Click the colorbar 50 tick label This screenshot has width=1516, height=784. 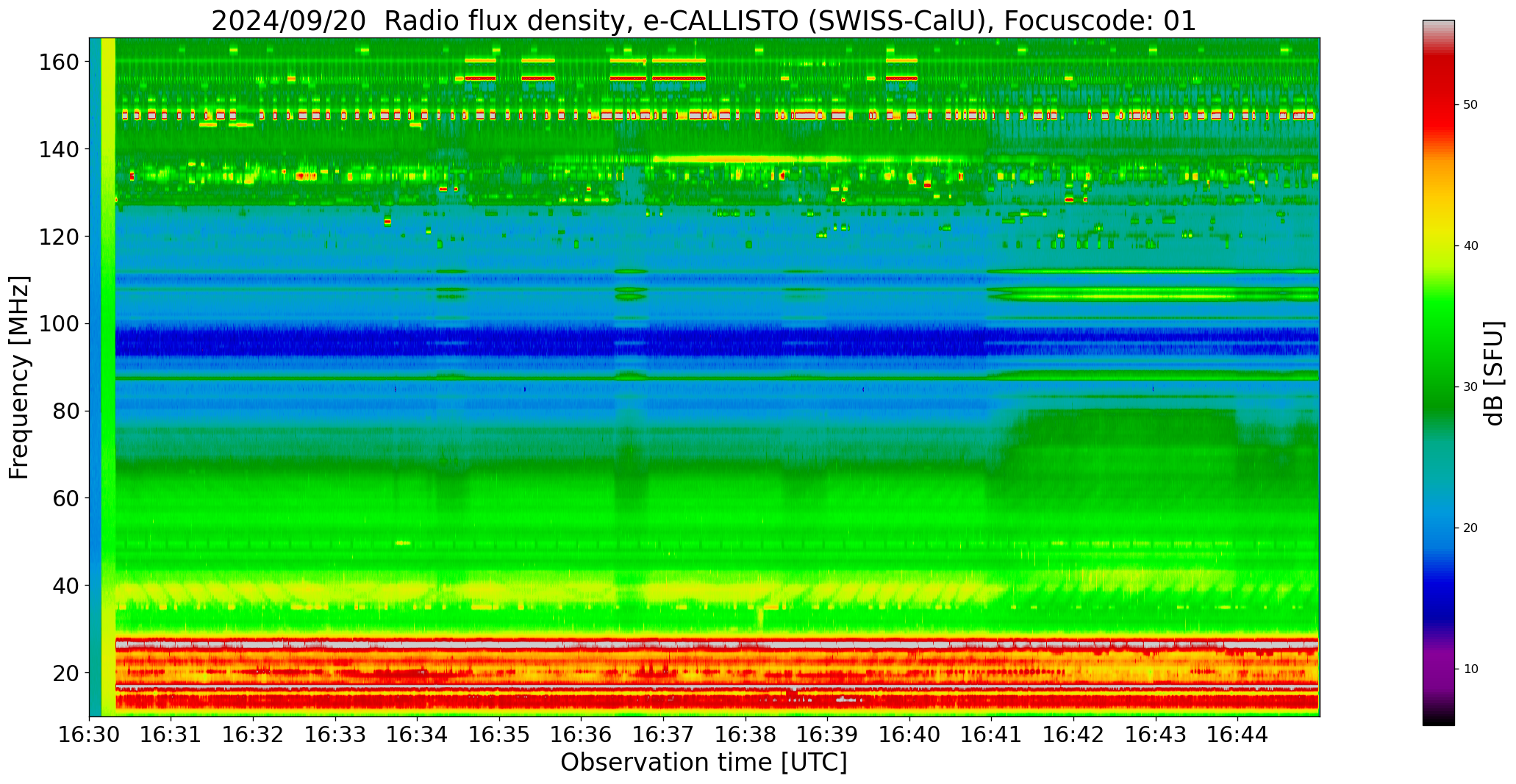[1470, 105]
